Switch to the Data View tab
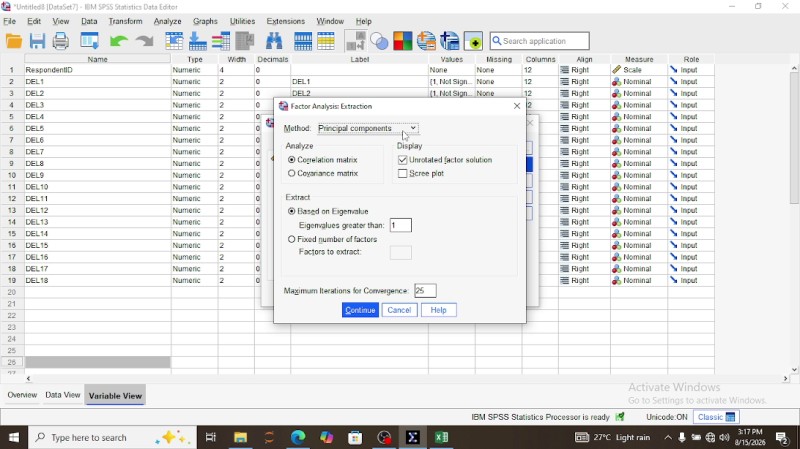Viewport: 800px width, 449px height. [x=63, y=395]
